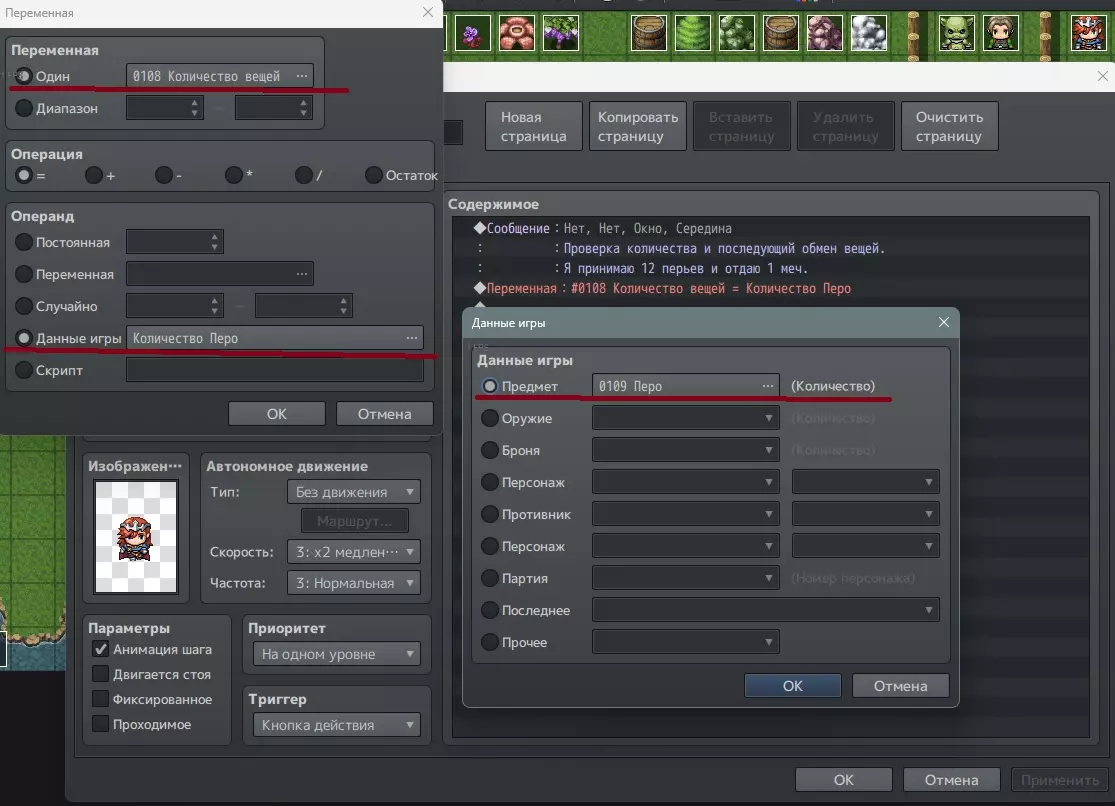Open item picker for 0109 Перо
Image resolution: width=1115 pixels, height=806 pixels.
(767, 386)
